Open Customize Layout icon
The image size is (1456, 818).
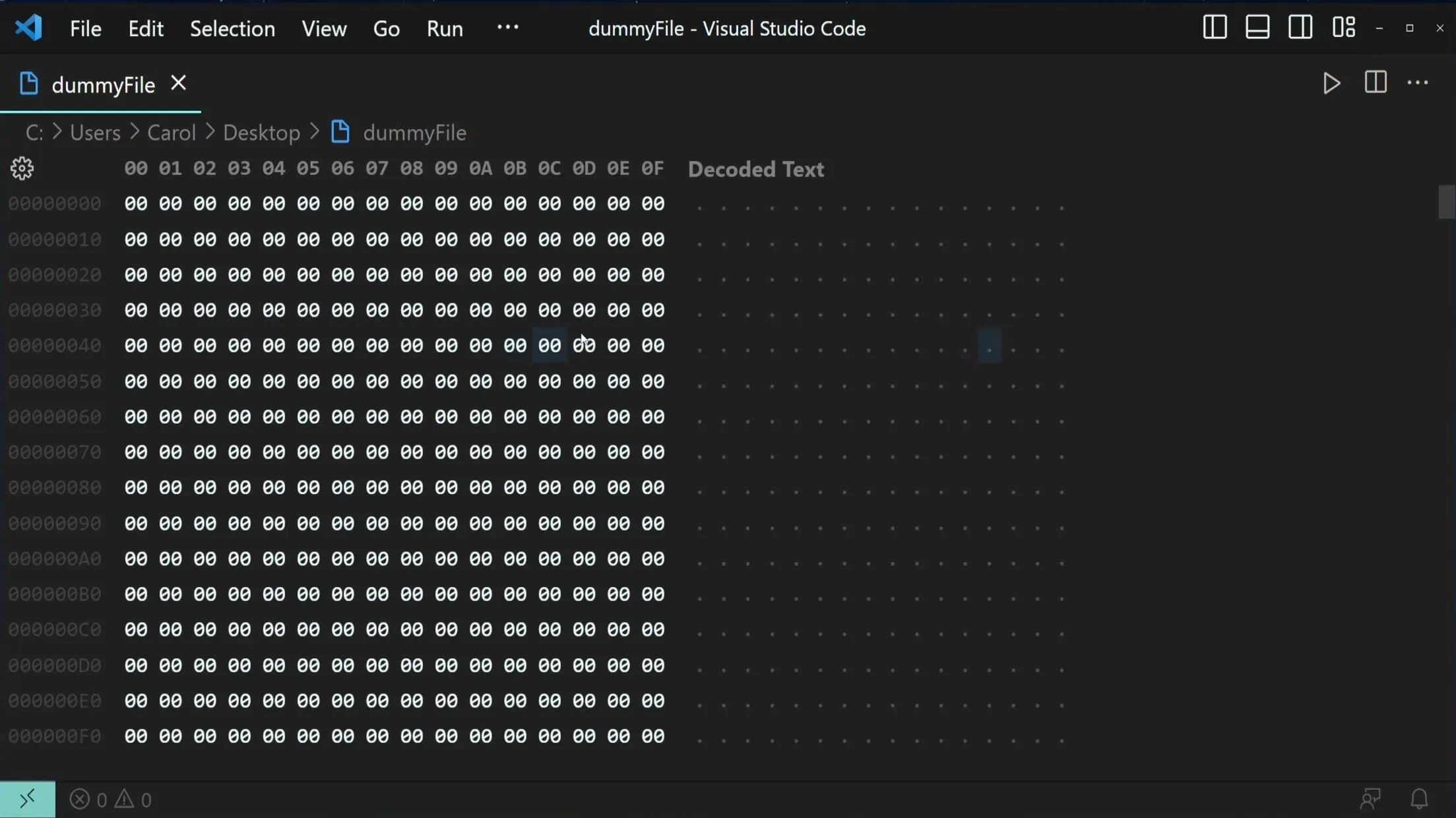tap(1343, 28)
